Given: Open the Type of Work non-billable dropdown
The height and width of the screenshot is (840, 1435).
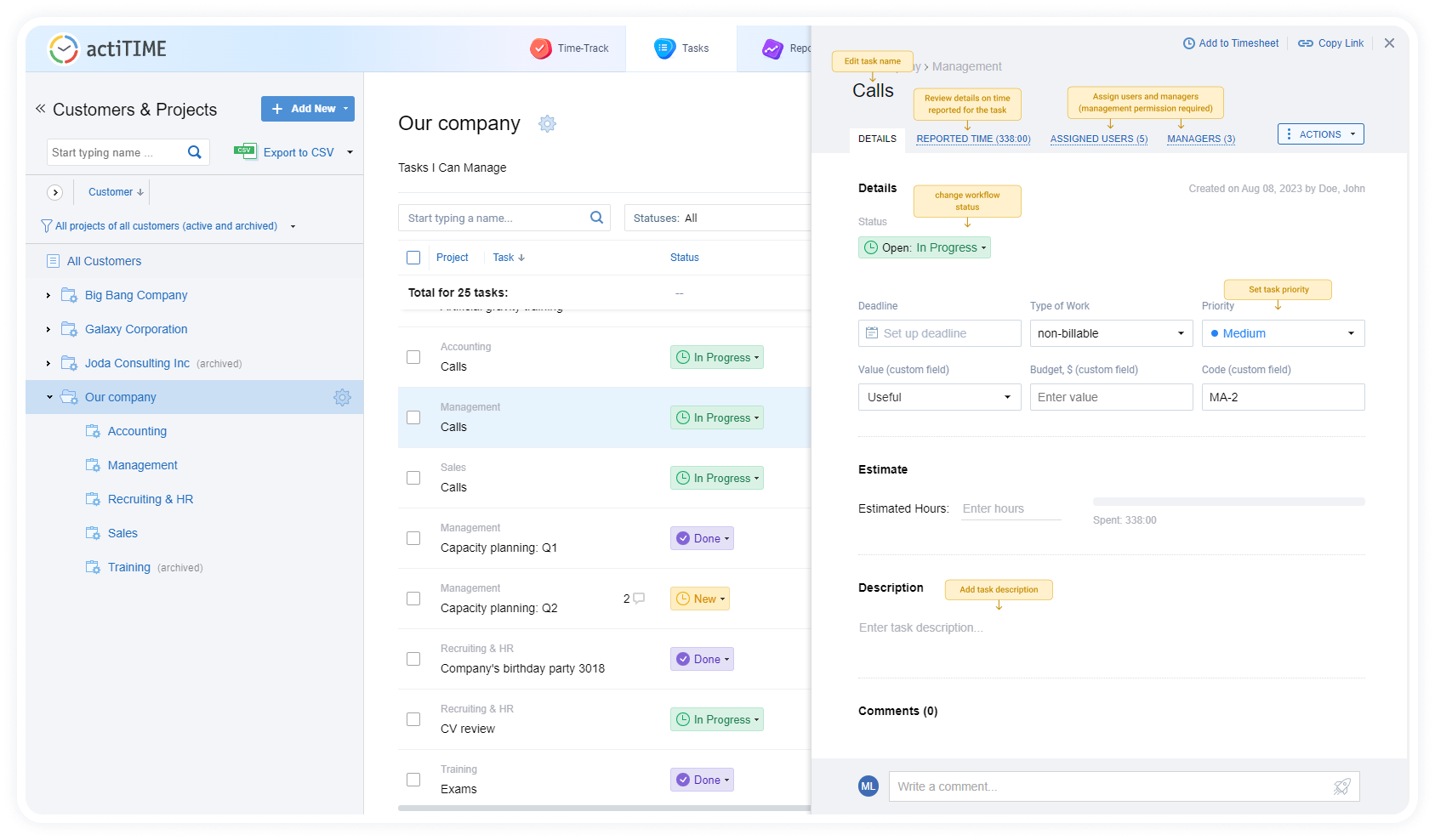Looking at the screenshot, I should pyautogui.click(x=1111, y=333).
